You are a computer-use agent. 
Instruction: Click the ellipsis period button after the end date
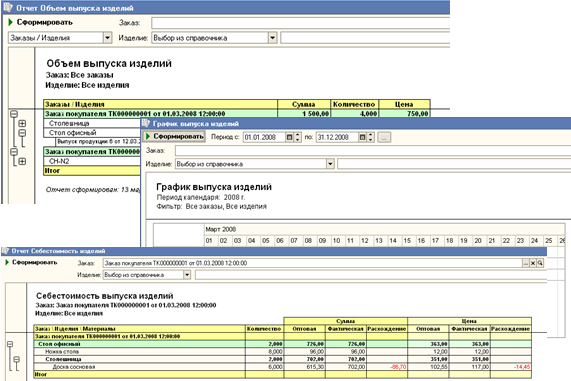point(384,137)
